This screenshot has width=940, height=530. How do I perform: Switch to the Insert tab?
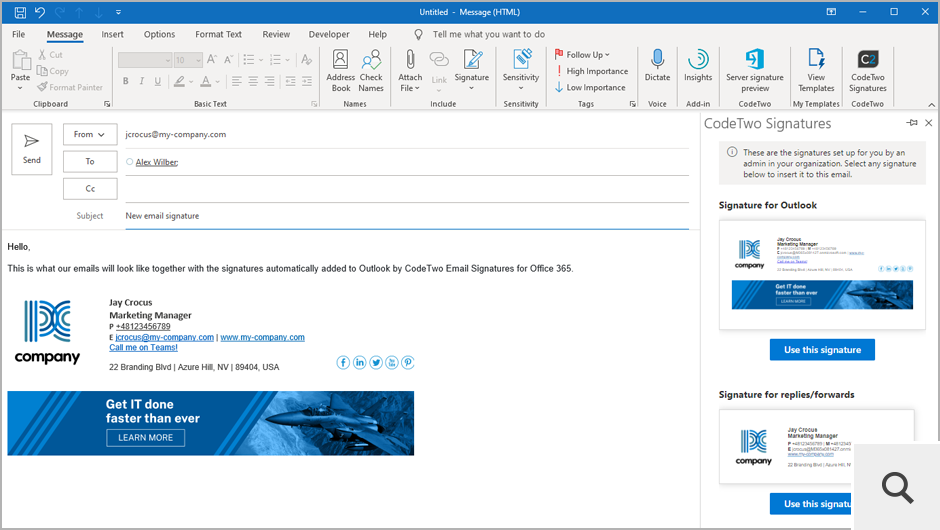112,34
